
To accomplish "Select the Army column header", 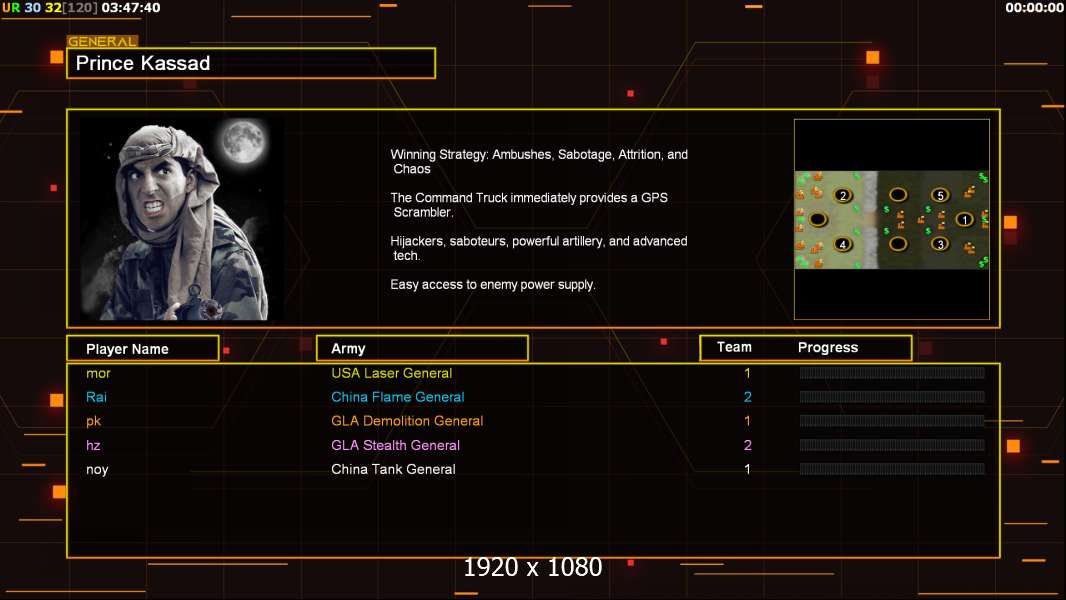I will pyautogui.click(x=422, y=349).
